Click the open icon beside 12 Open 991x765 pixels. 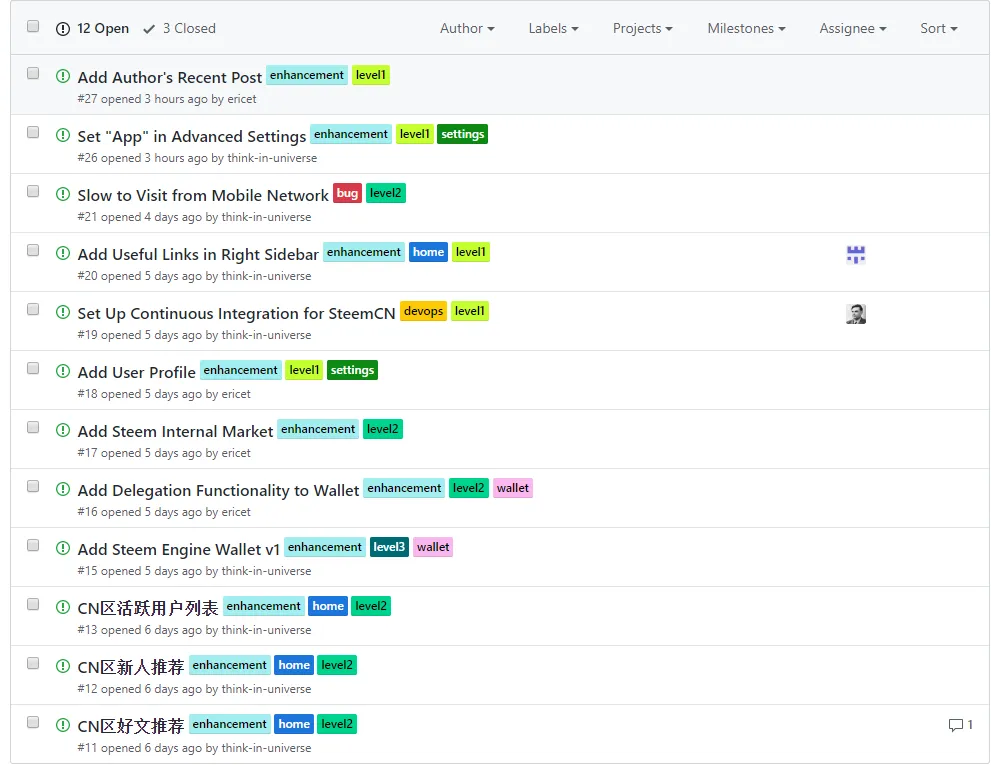(63, 29)
